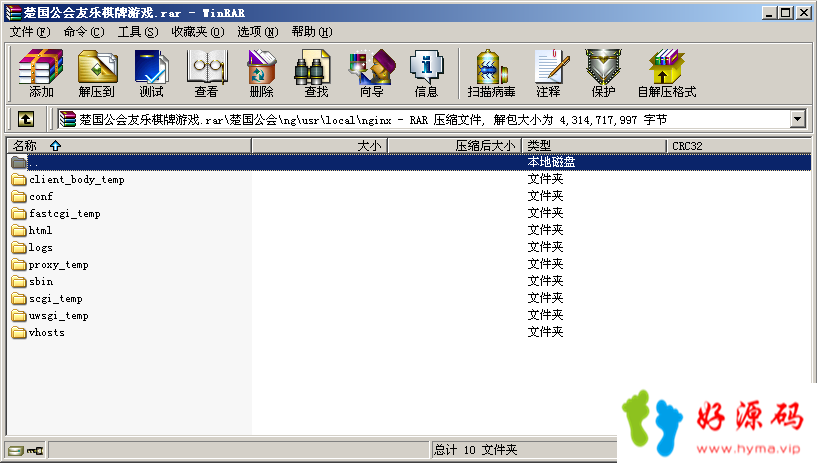Click the uwsgi_temp folder icon
Image resolution: width=817 pixels, height=463 pixels.
pyautogui.click(x=19, y=316)
